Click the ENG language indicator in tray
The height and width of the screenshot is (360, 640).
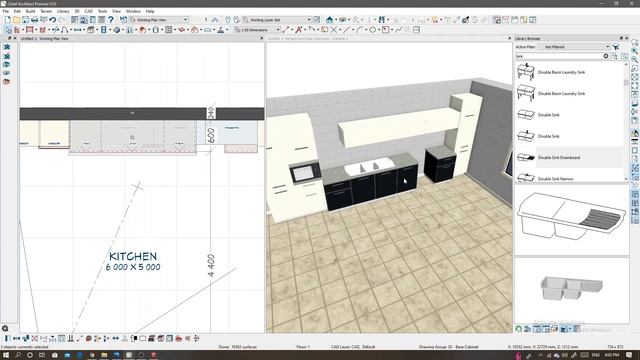tap(596, 355)
